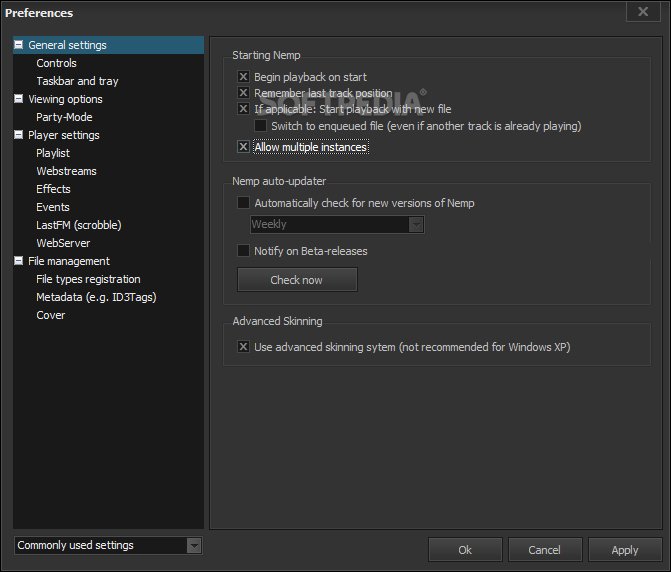Open the Events settings page
The width and height of the screenshot is (671, 572).
tap(53, 207)
